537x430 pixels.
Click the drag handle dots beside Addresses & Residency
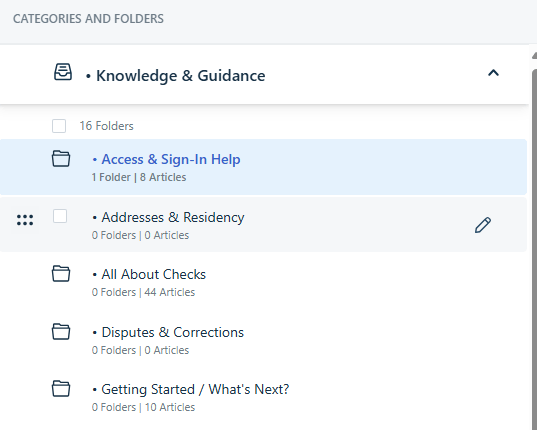[25, 220]
